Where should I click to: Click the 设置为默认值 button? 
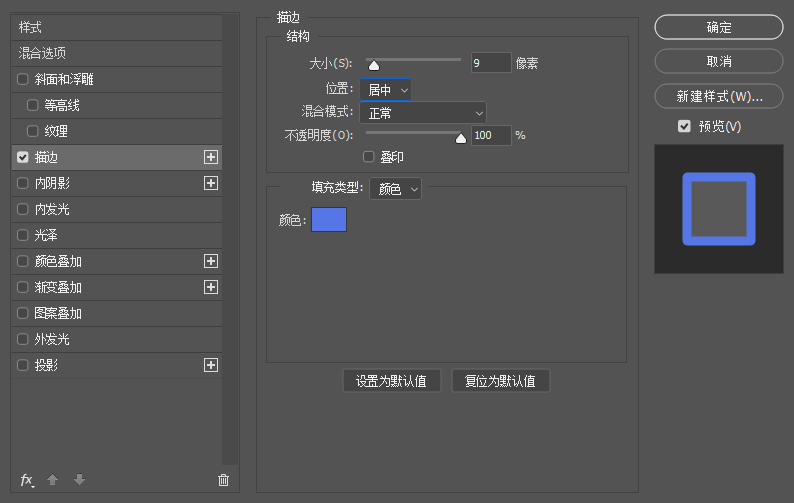[x=391, y=381]
